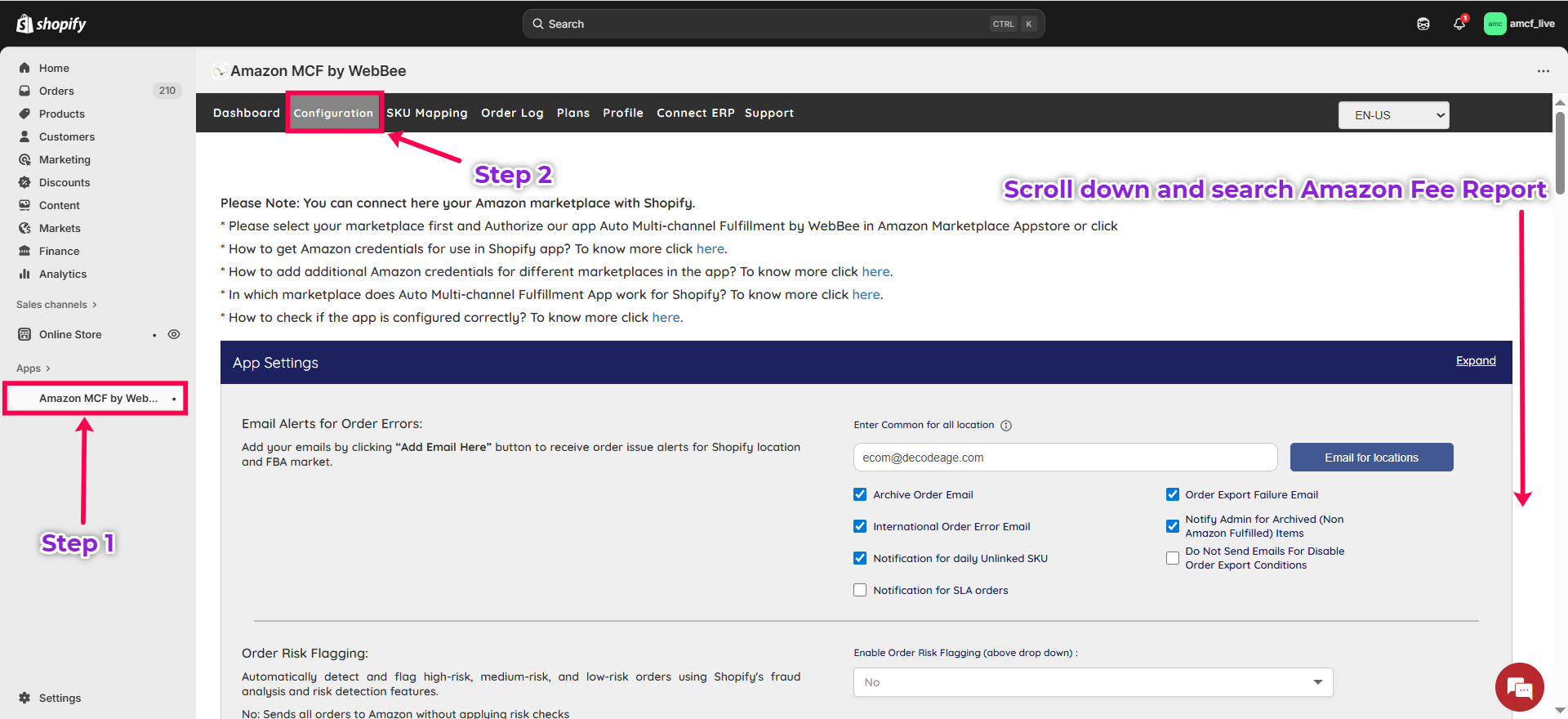Expand the Sales channels section
Screen dimensions: 1568x719
pyautogui.click(x=56, y=305)
